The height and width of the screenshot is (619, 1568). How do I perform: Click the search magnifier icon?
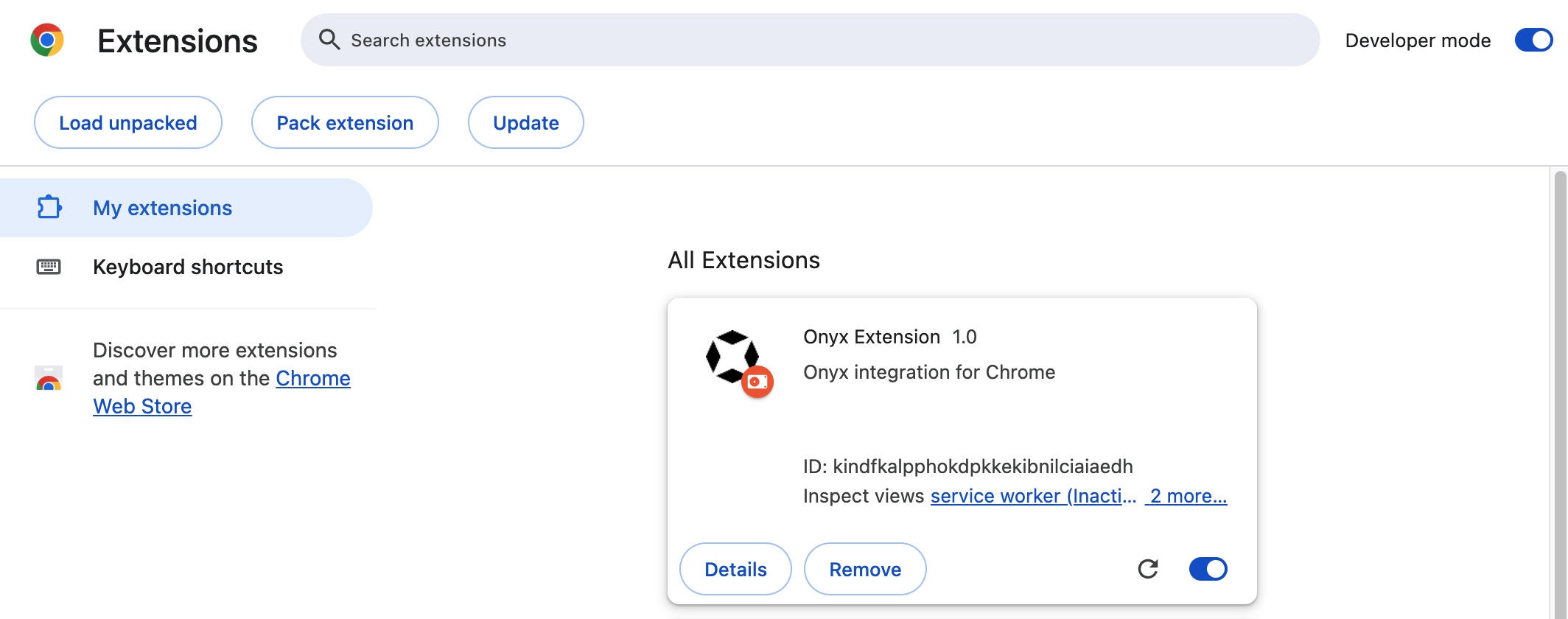click(x=329, y=39)
